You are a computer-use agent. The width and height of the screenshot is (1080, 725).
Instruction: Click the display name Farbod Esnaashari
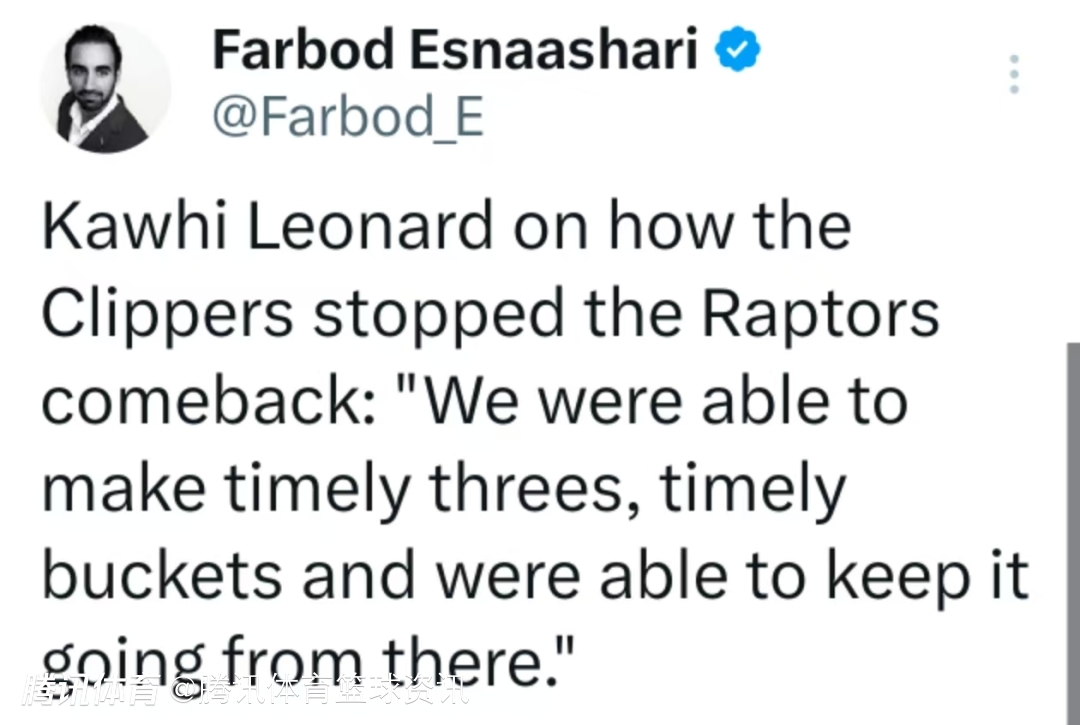[x=455, y=51]
